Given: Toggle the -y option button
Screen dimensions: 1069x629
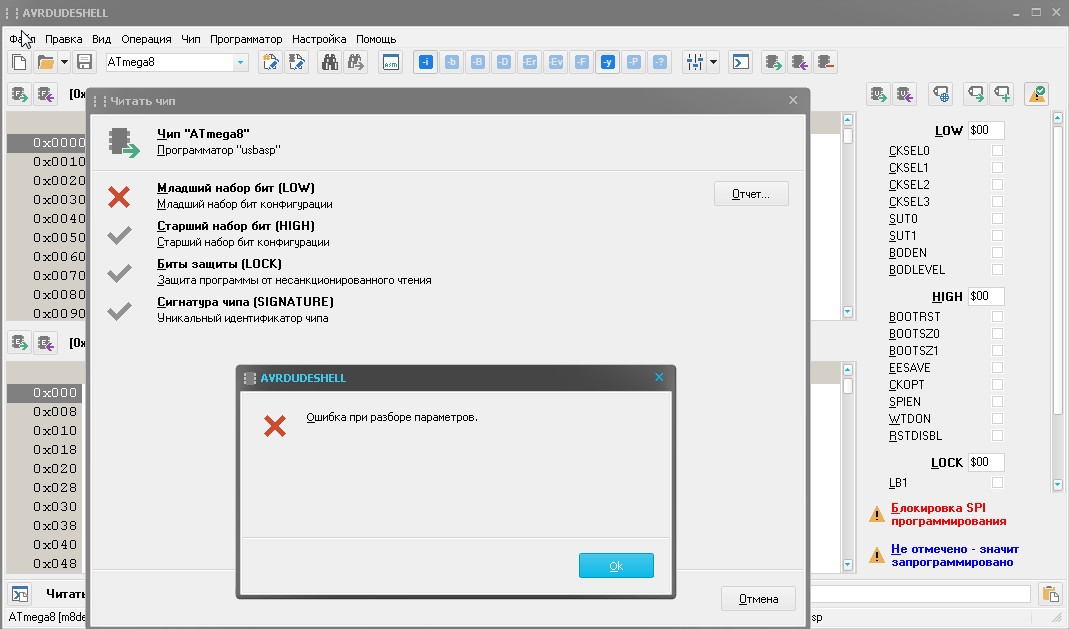Looking at the screenshot, I should click(607, 62).
